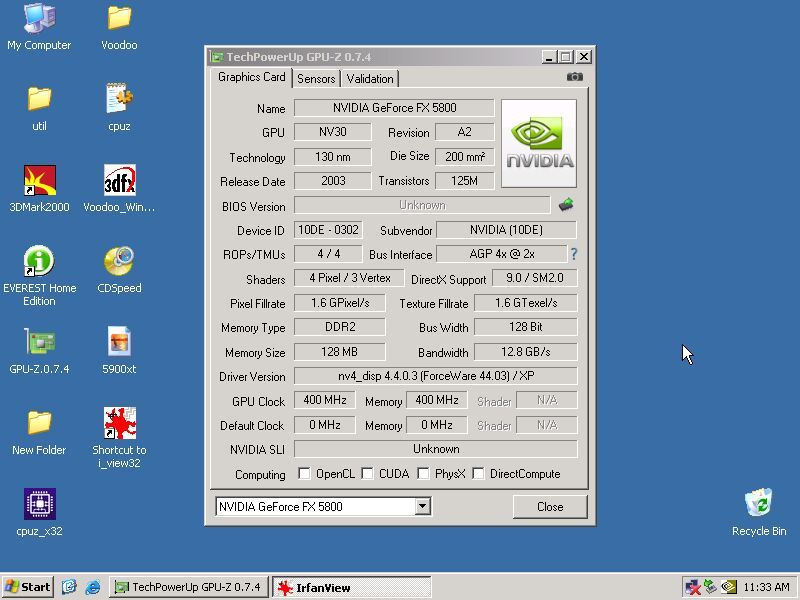Click the NVIDIA logo image
This screenshot has height=600, width=800.
539,143
